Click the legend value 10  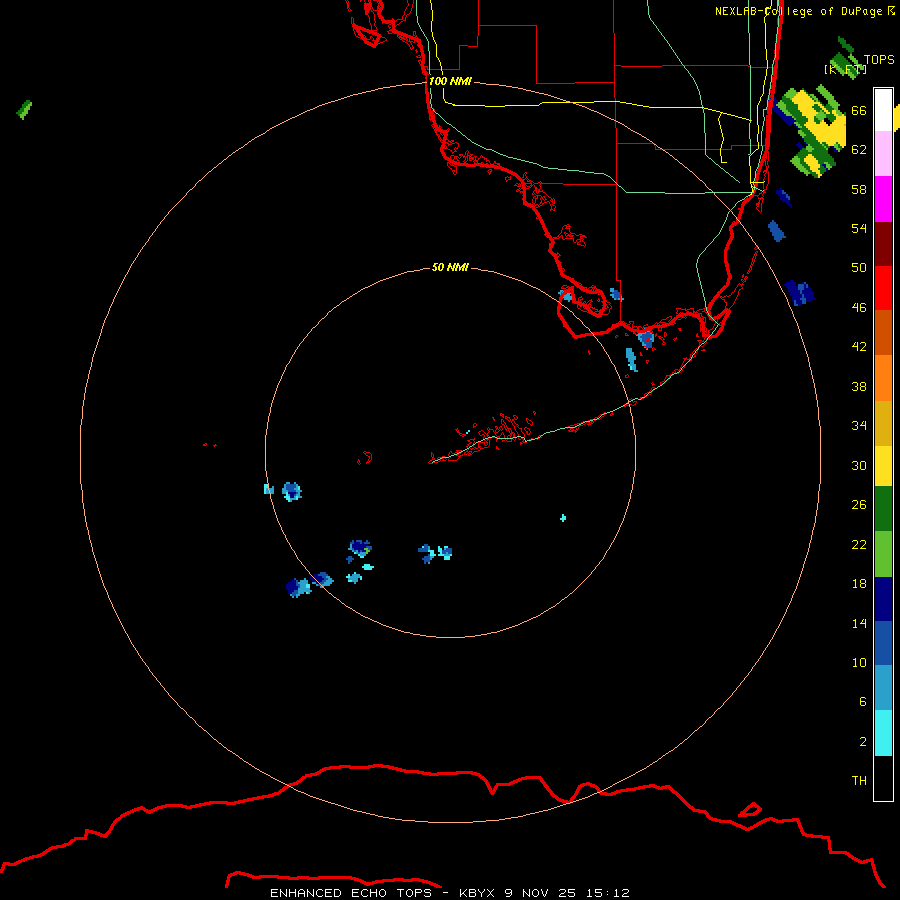click(x=859, y=662)
